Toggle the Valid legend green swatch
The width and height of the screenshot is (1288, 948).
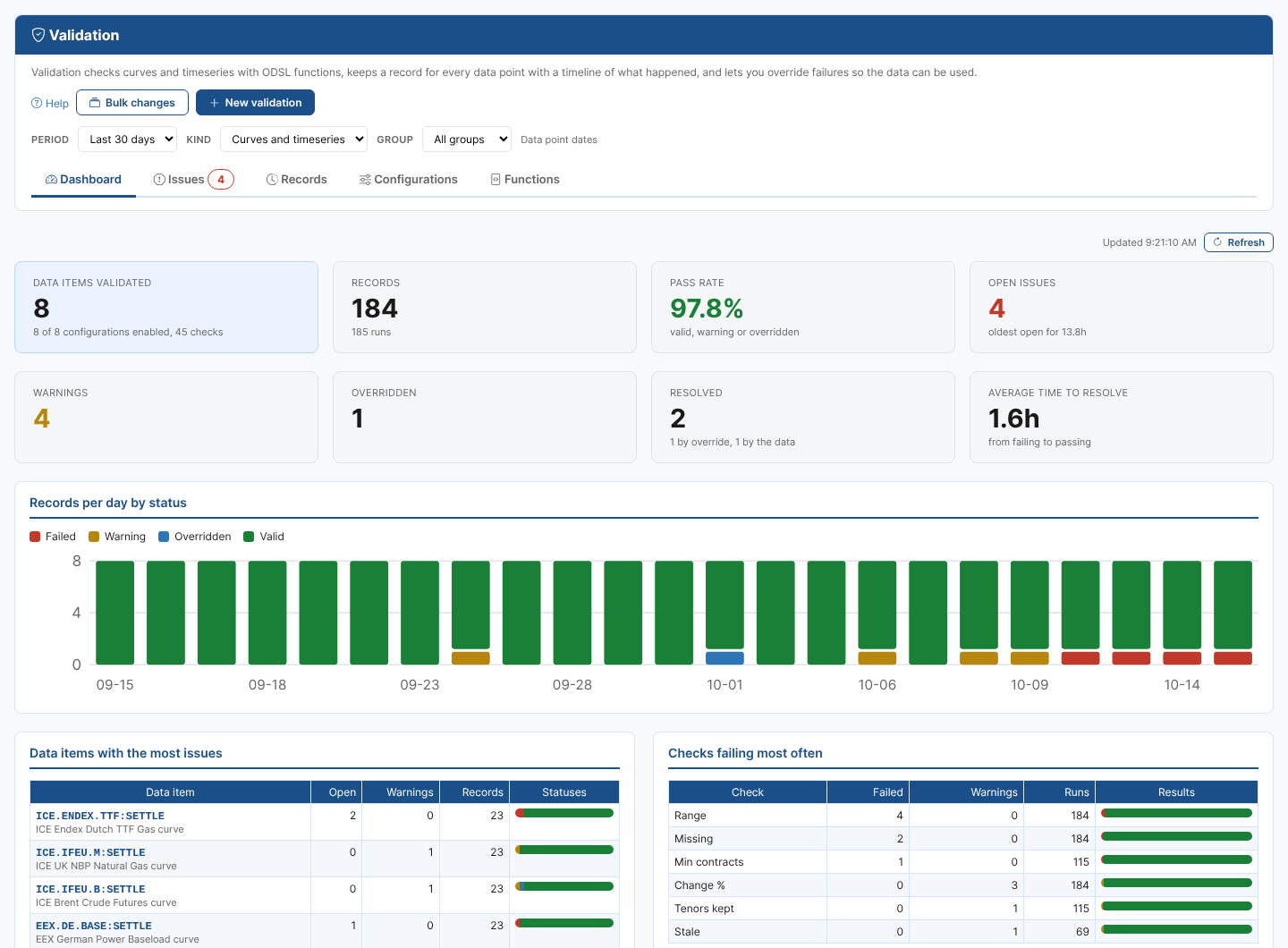249,537
